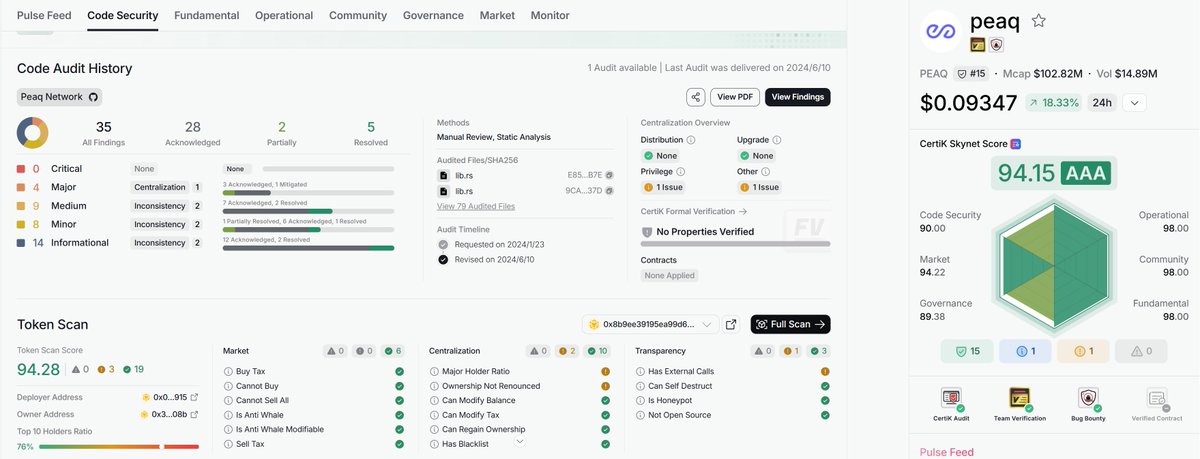Click the share icon next to View PDF
This screenshot has width=1200, height=459.
pyautogui.click(x=696, y=97)
